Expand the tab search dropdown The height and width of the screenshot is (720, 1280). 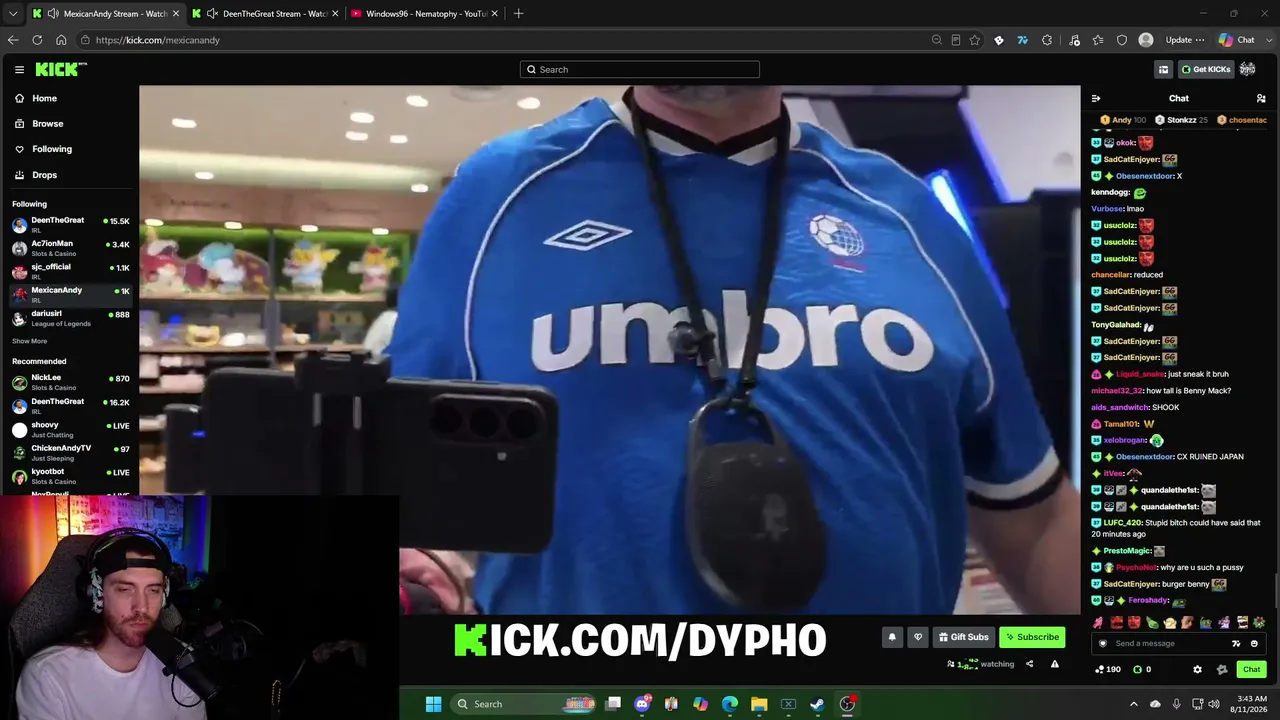point(12,14)
